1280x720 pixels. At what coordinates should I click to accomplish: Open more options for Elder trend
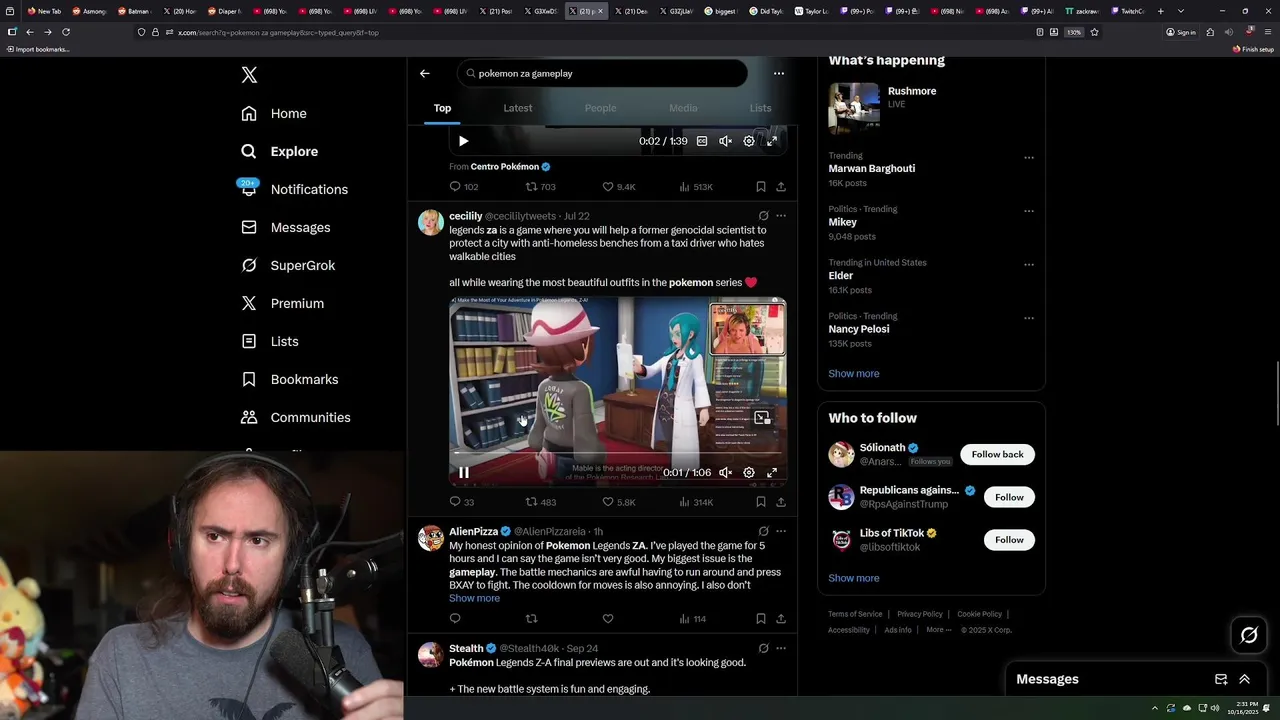coord(1029,264)
